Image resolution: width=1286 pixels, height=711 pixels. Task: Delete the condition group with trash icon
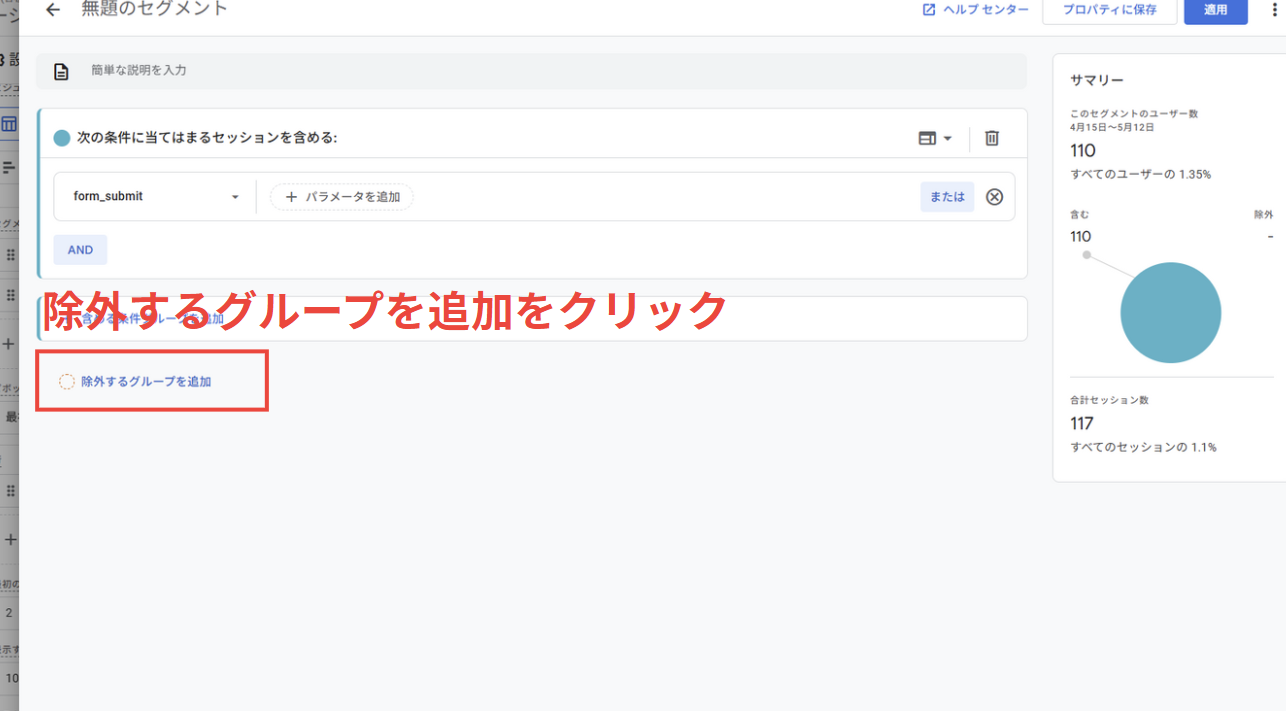991,138
